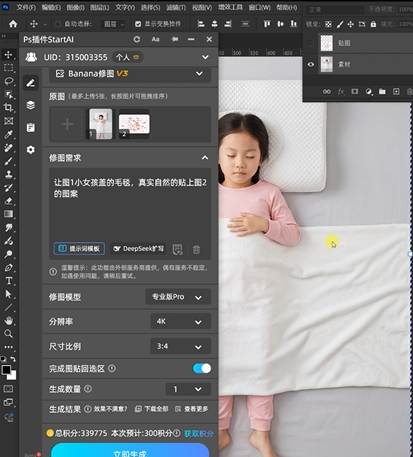The width and height of the screenshot is (413, 457).
Task: Add a layer mask in Layers panel
Action: (x=354, y=91)
